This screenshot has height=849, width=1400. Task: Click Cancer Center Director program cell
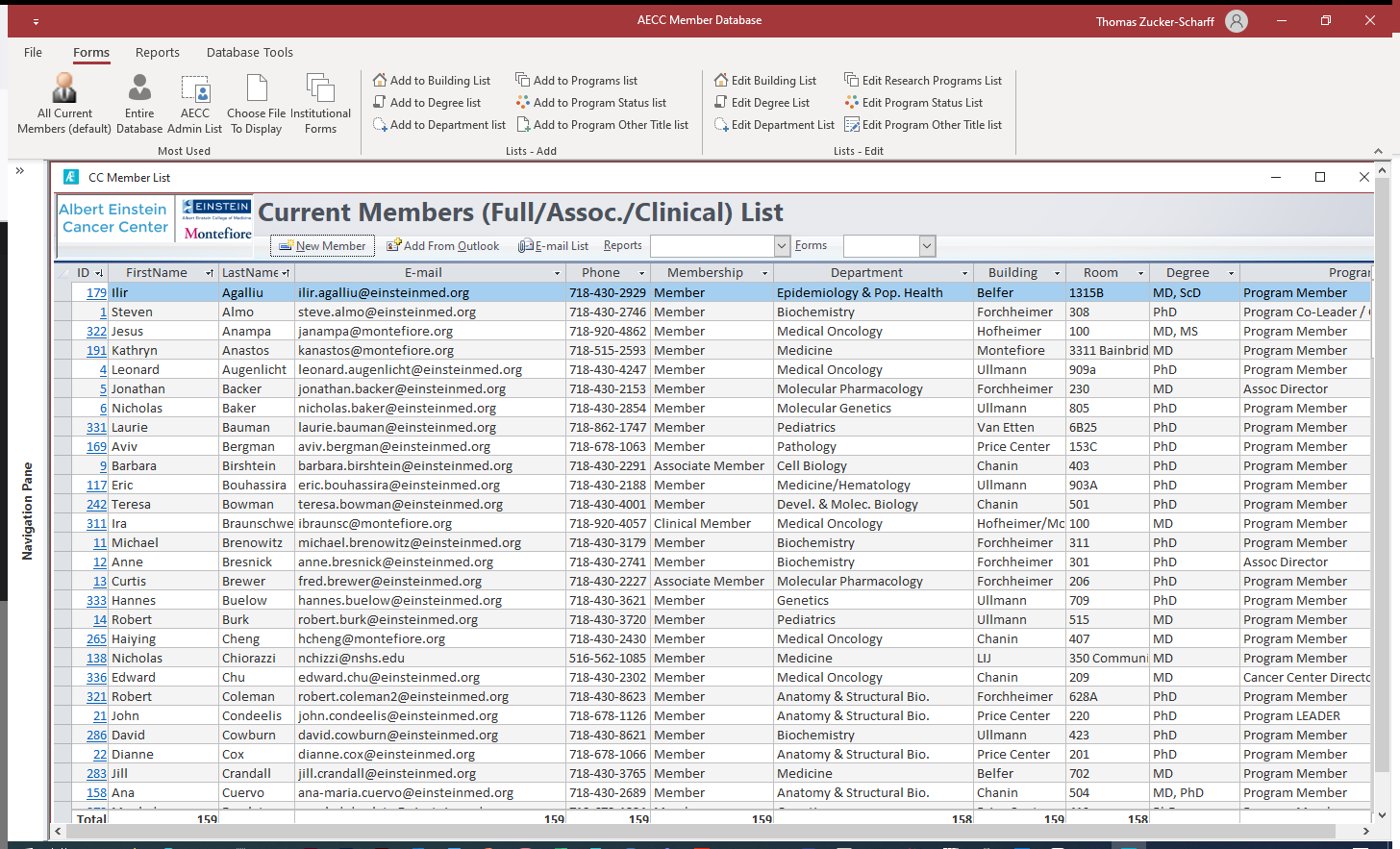pos(1307,677)
